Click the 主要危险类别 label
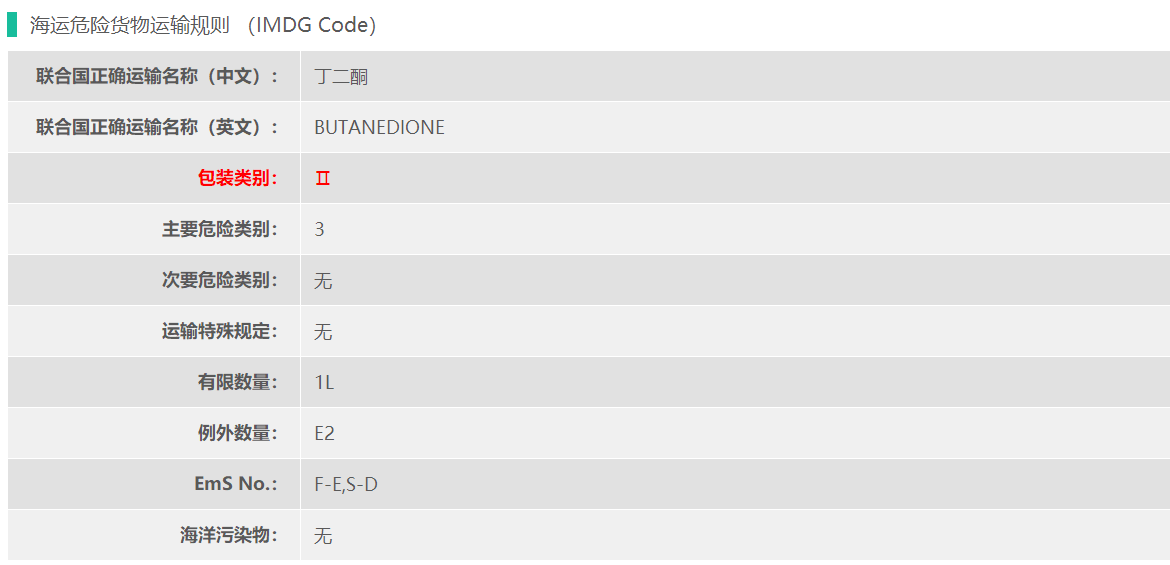This screenshot has height=565, width=1170. point(220,229)
